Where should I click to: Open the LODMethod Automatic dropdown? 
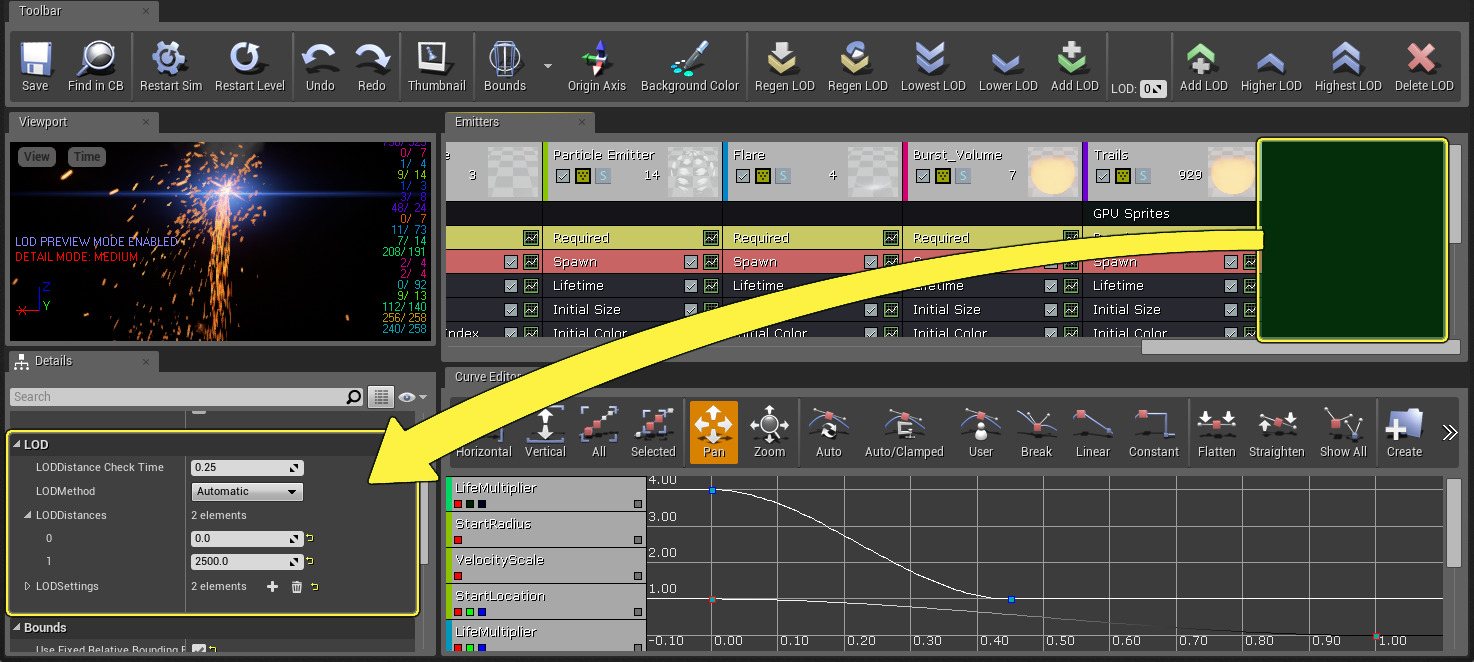click(247, 492)
